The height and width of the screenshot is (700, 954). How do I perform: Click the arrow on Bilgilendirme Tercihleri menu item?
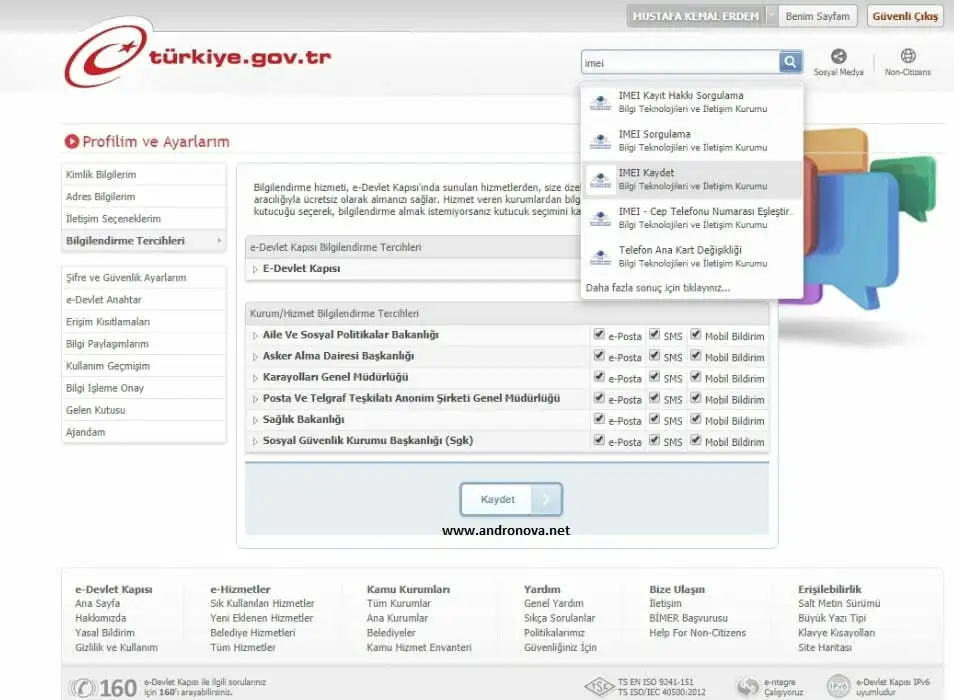pos(219,241)
